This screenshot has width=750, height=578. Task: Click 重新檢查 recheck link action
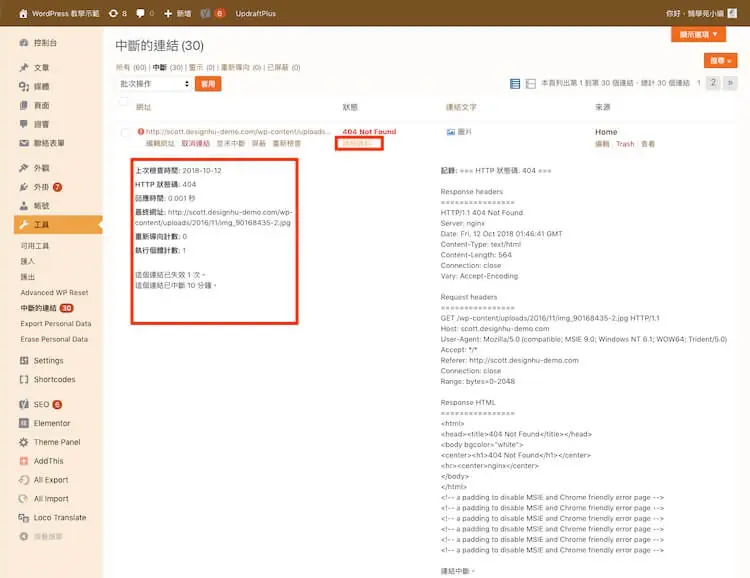pyautogui.click(x=287, y=144)
